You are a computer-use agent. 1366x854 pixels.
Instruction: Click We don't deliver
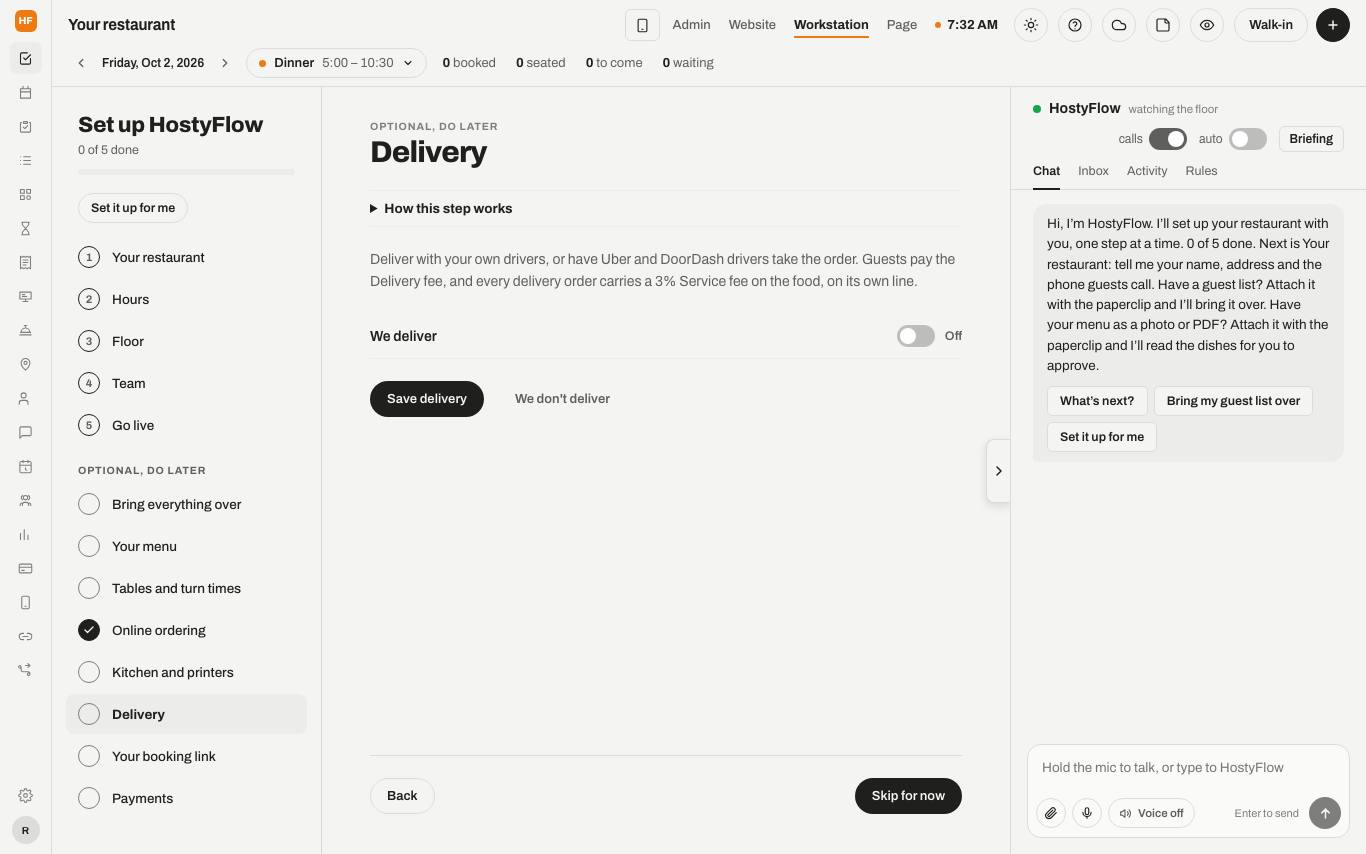562,399
